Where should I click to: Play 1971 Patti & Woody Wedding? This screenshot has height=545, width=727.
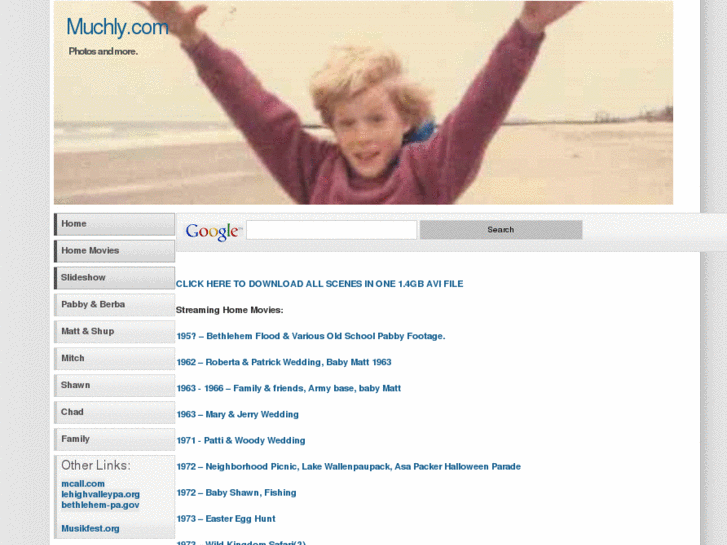241,441
